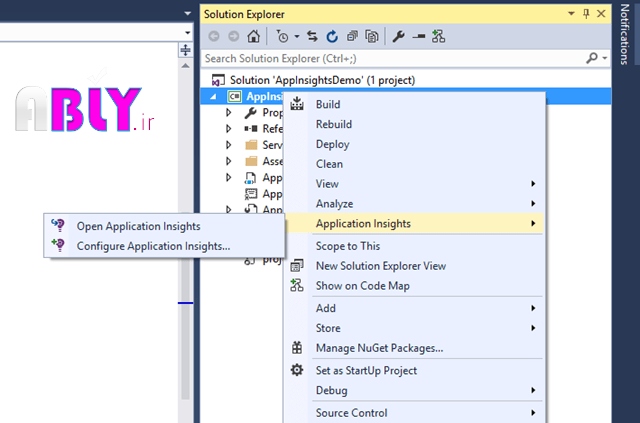Click the Forward navigation arrow in Solution Explorer
This screenshot has height=423, width=640.
(233, 36)
